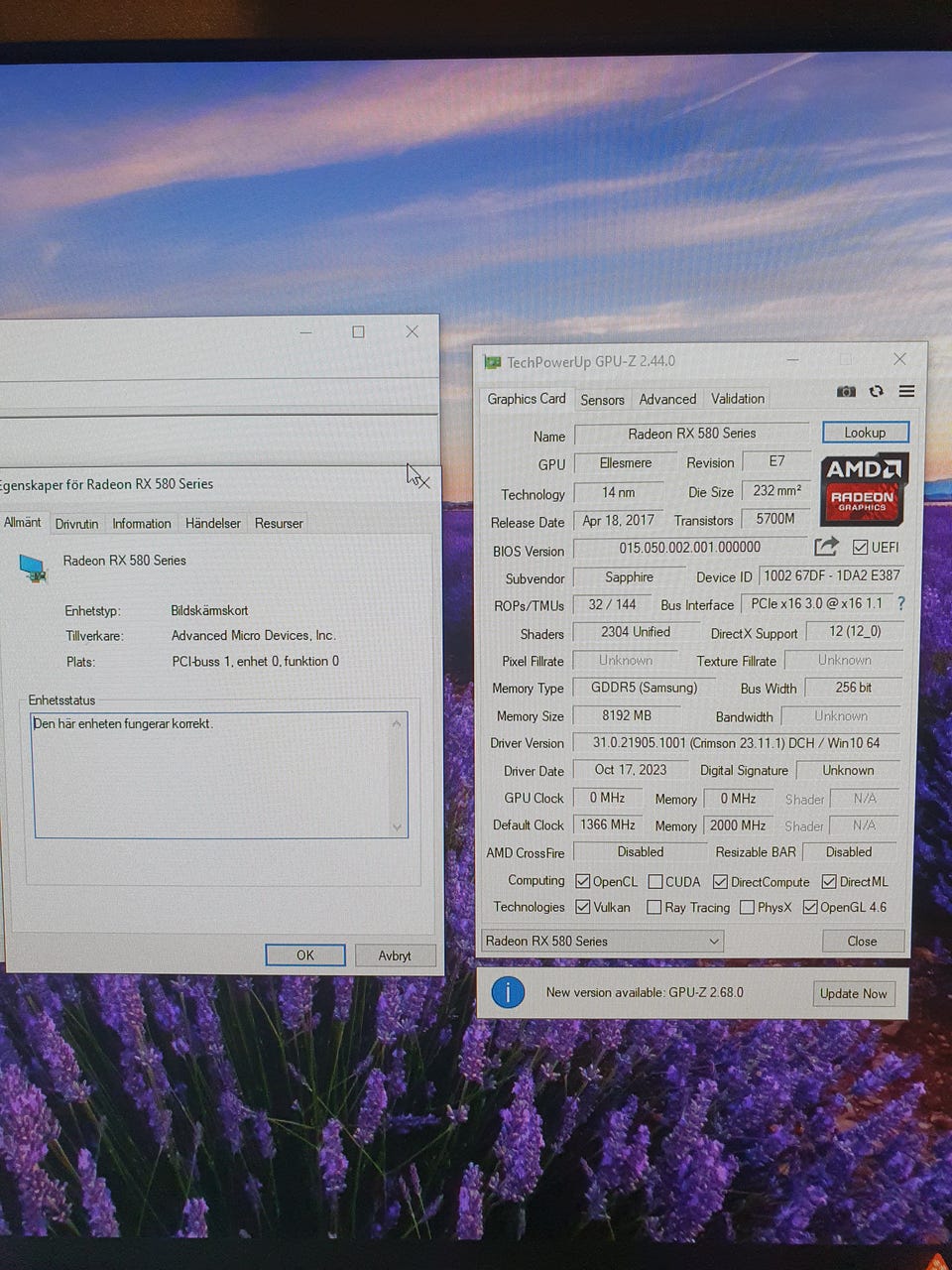Toggle the CUDA checkbox
952x1270 pixels.
point(655,882)
